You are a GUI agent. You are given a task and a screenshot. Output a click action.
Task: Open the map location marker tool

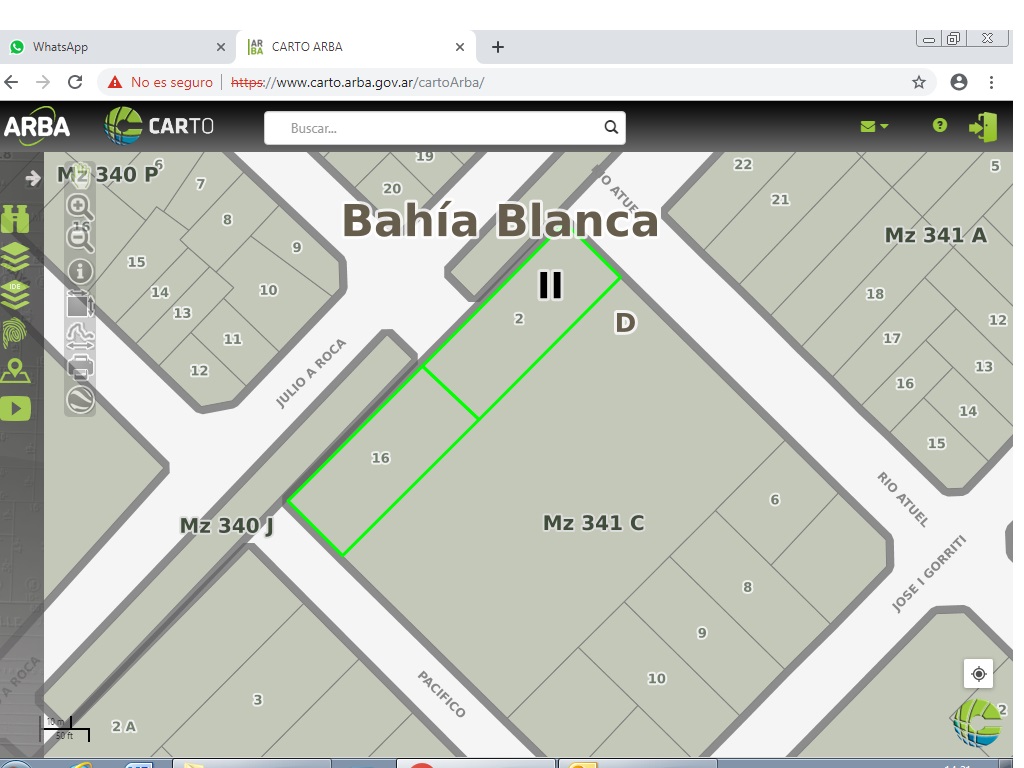click(x=15, y=371)
